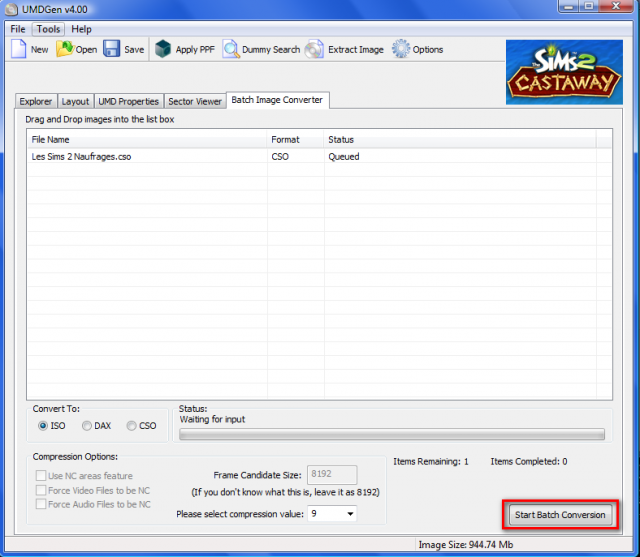Select the Les Sims 2 Naufrages.cso row

pyautogui.click(x=319, y=157)
